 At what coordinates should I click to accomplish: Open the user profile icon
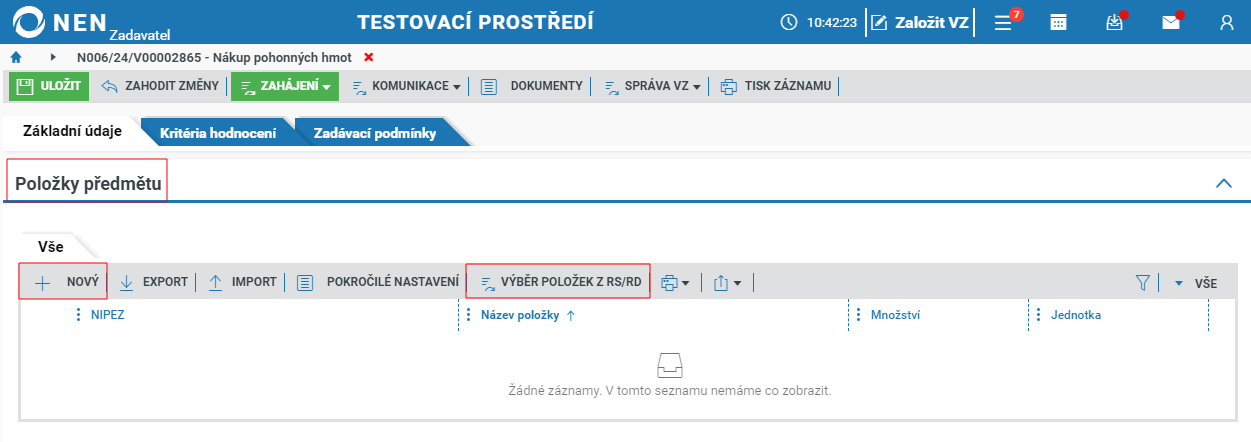point(1227,22)
